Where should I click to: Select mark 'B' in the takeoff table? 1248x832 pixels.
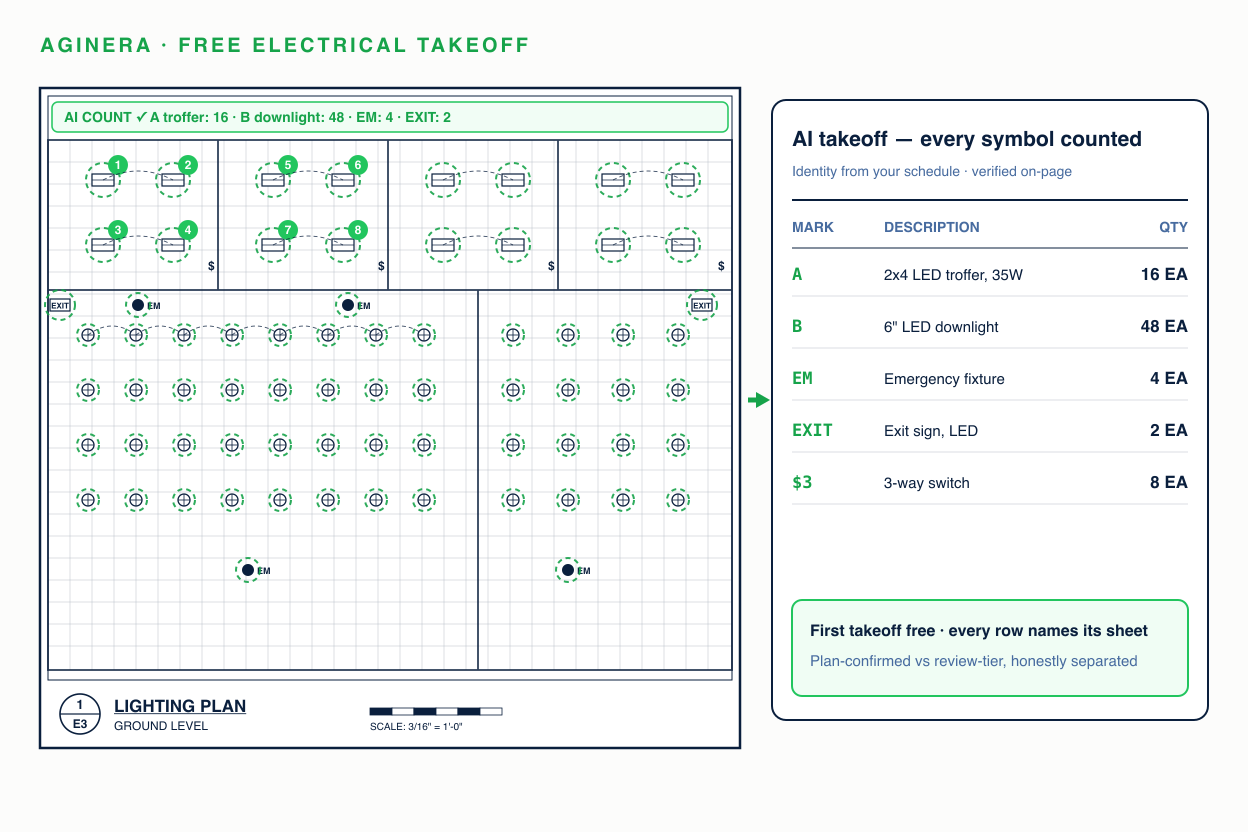pyautogui.click(x=797, y=326)
